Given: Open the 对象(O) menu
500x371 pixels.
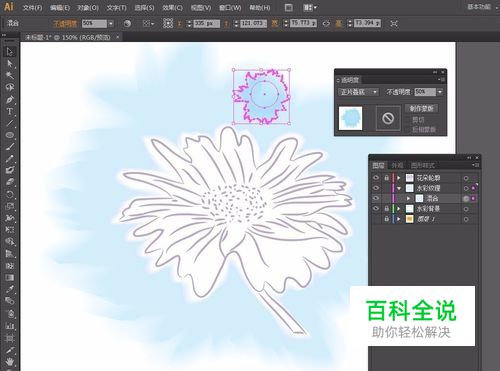Looking at the screenshot, I should (88, 7).
